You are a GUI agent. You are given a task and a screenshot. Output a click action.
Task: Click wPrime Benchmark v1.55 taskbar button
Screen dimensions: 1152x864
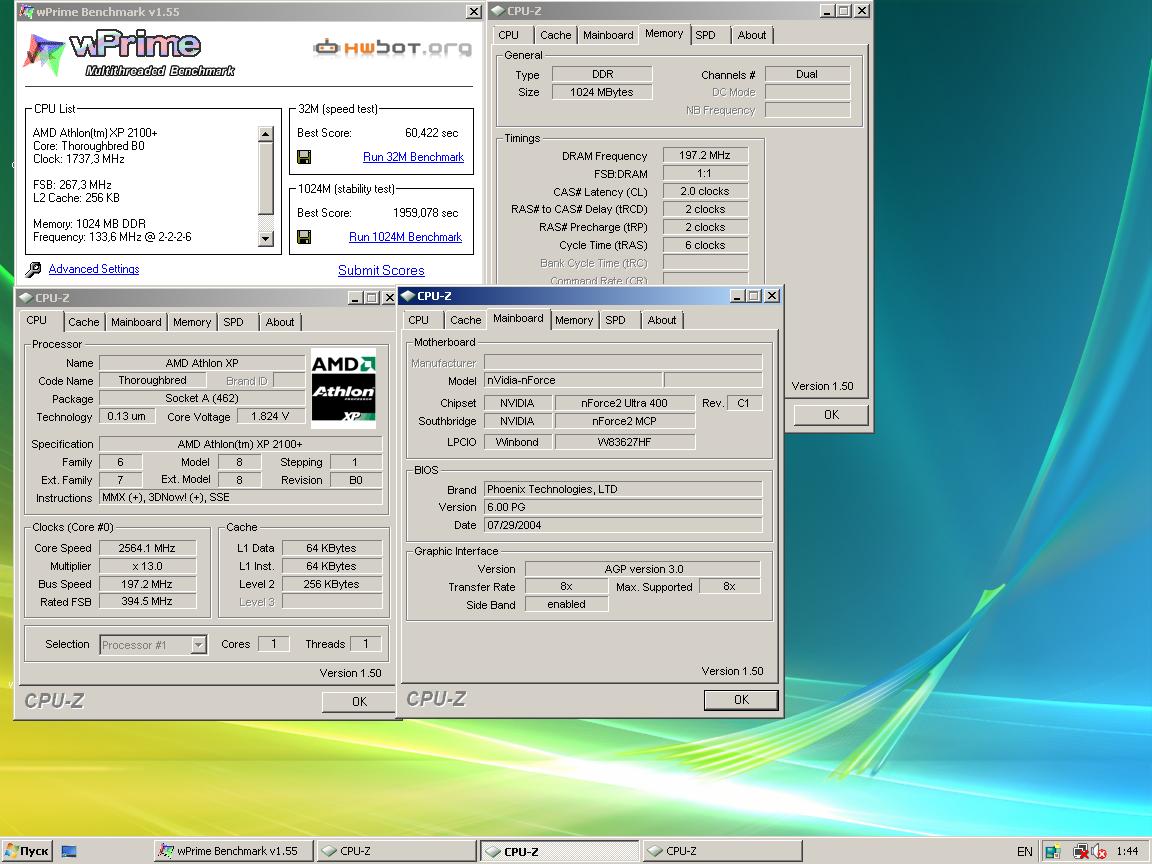tap(234, 851)
